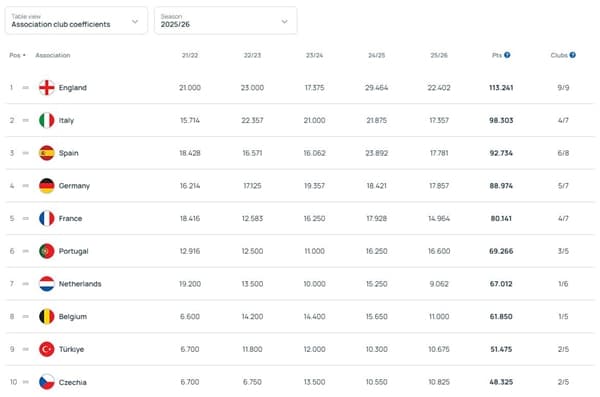Click the Pts info icon
The width and height of the screenshot is (600, 397).
[x=507, y=55]
